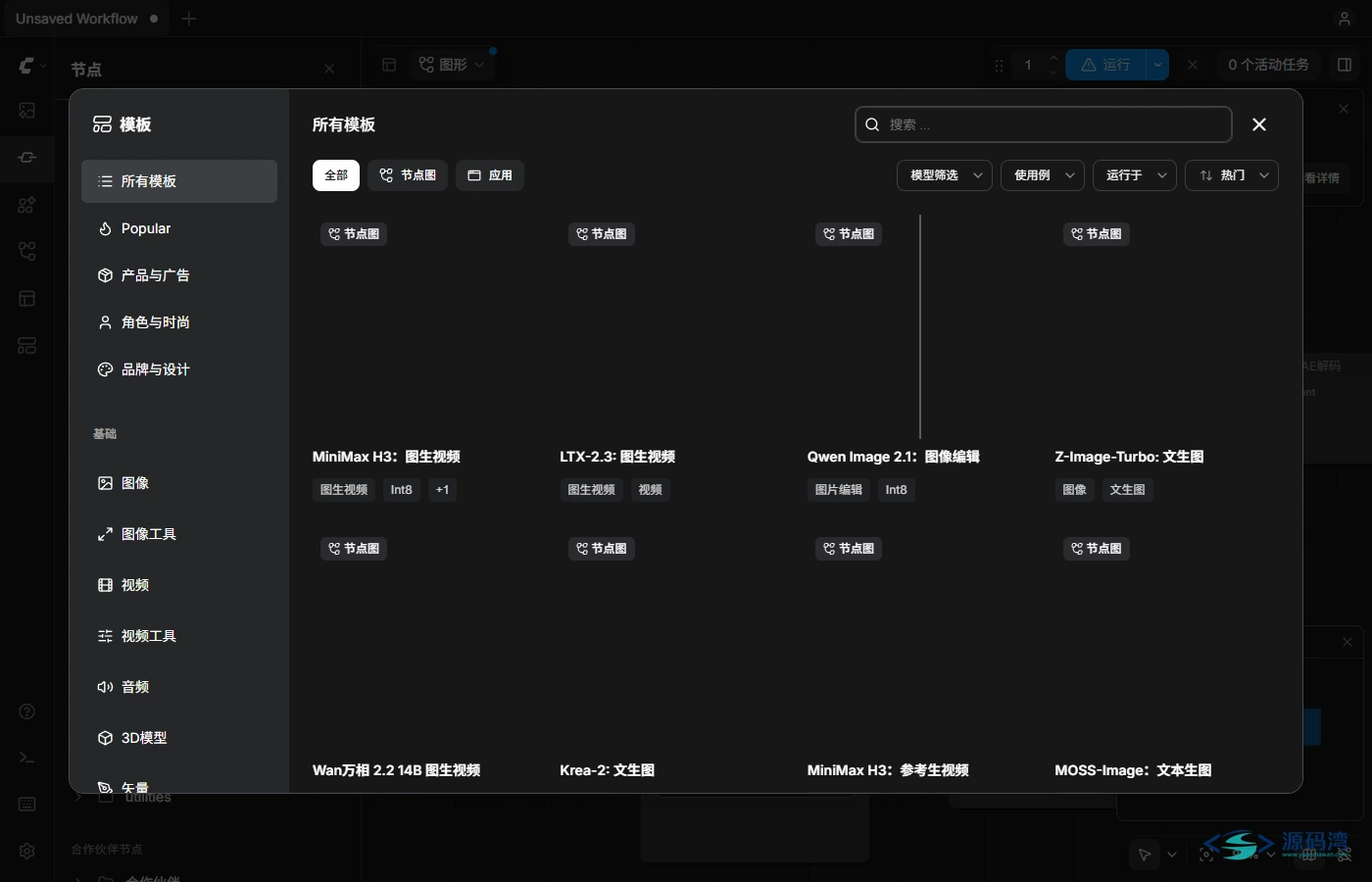This screenshot has height=882, width=1372.
Task: Open the 视频工具 category
Action: pyautogui.click(x=179, y=636)
